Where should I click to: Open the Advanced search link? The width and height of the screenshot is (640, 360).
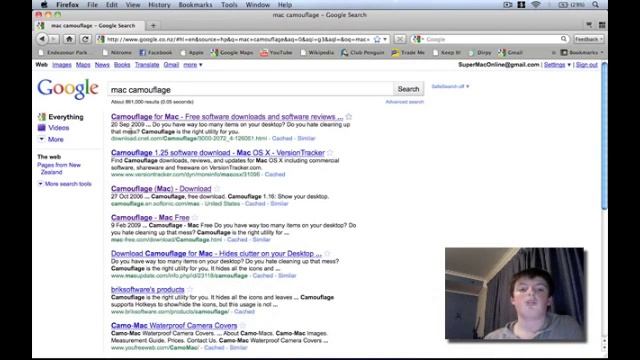[404, 102]
